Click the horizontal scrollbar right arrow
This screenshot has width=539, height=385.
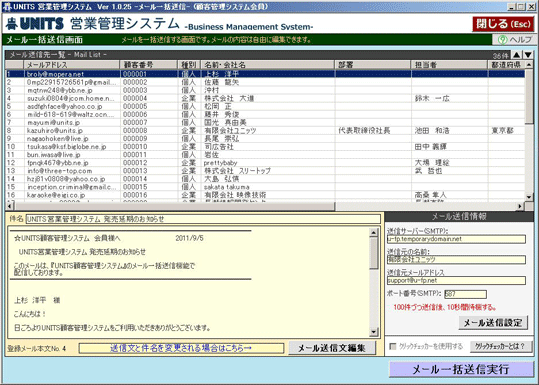520,206
